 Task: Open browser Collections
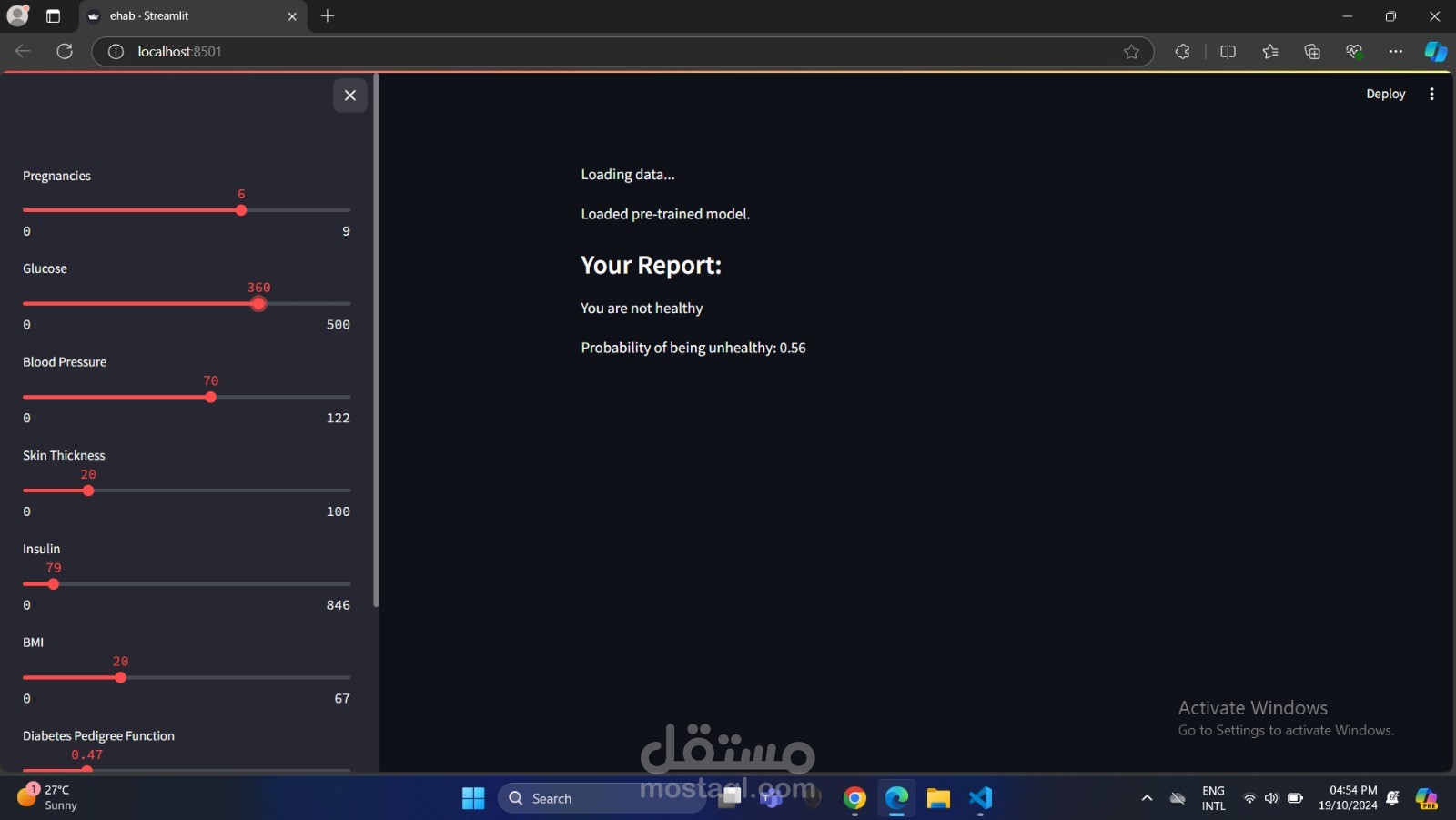point(1312,52)
